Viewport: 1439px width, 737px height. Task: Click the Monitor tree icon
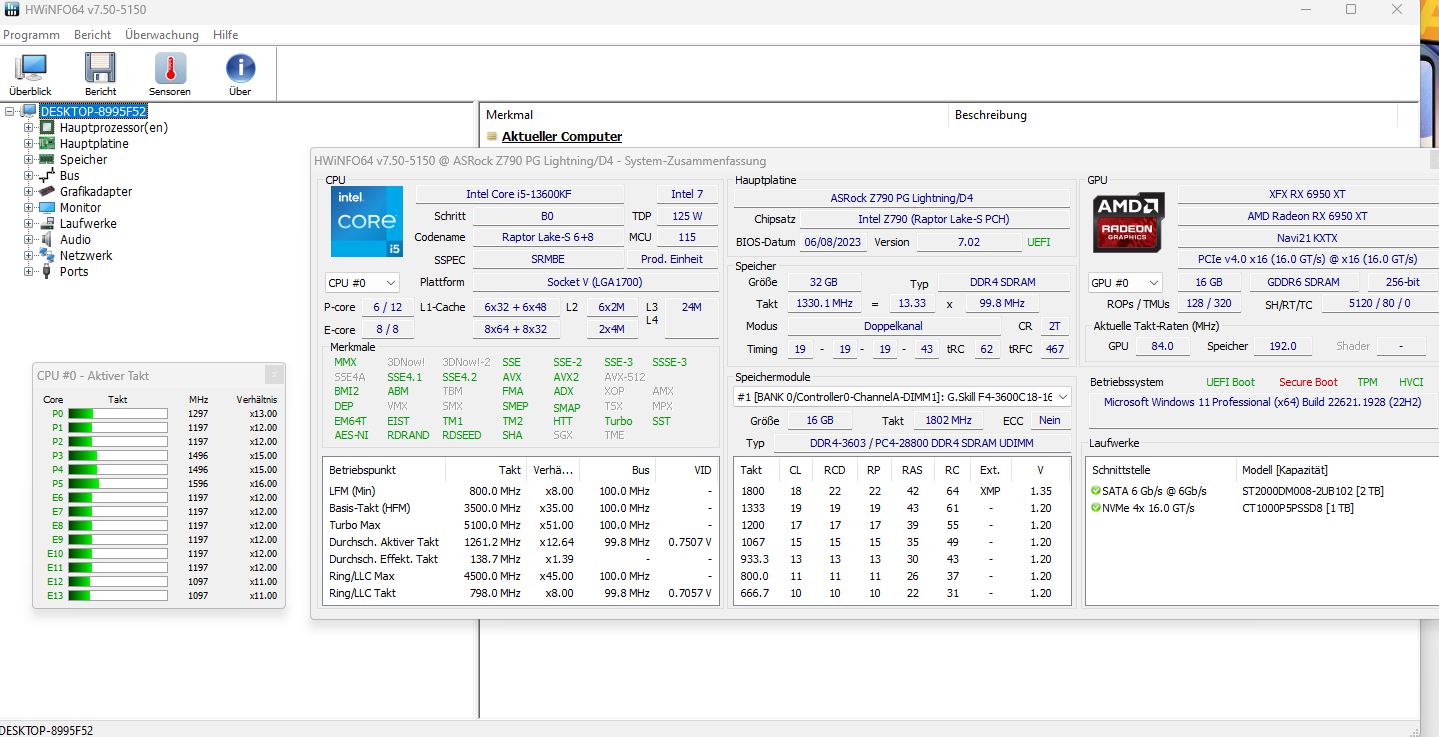(x=46, y=208)
